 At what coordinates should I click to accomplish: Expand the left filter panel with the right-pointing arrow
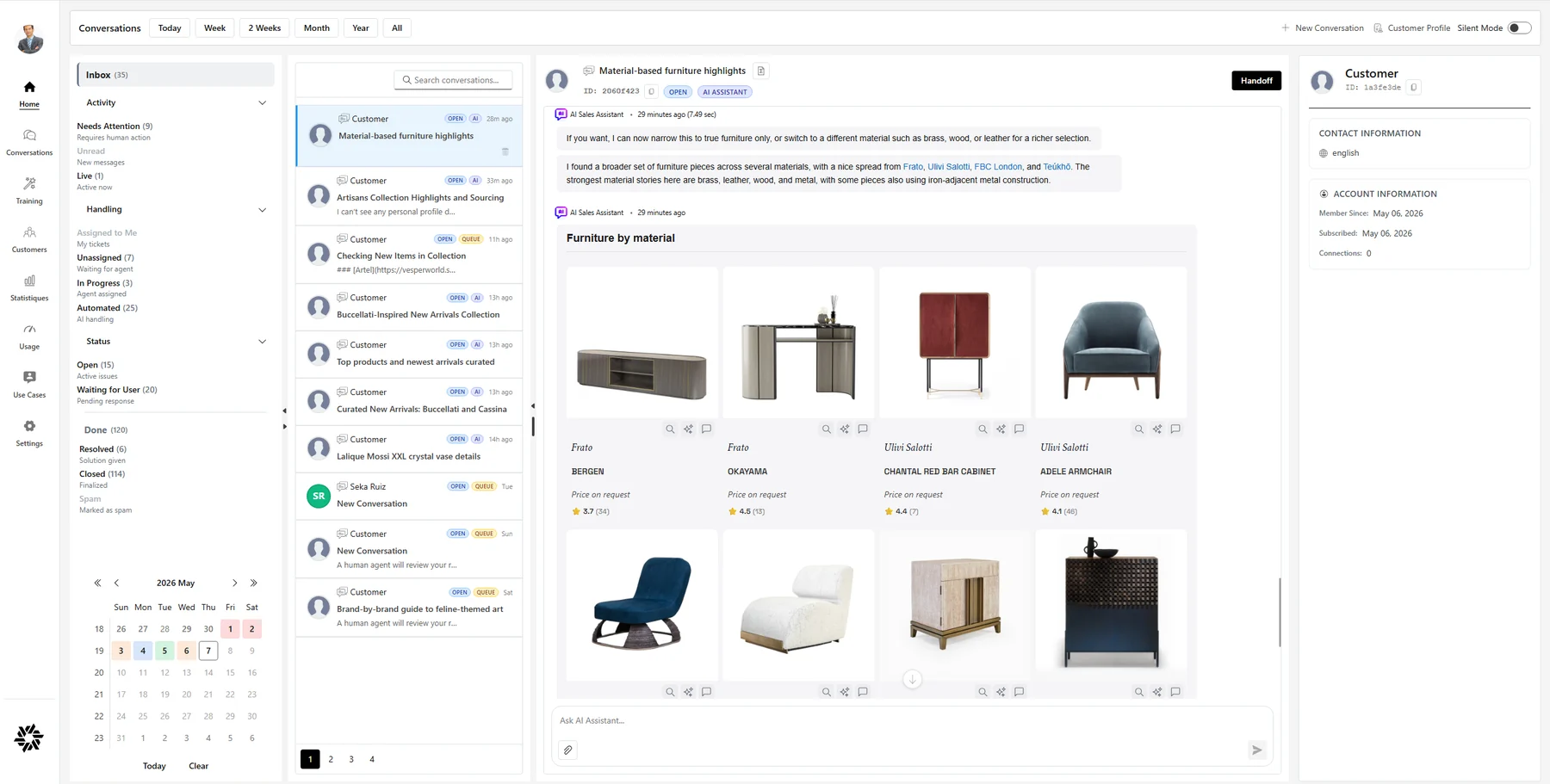point(285,426)
